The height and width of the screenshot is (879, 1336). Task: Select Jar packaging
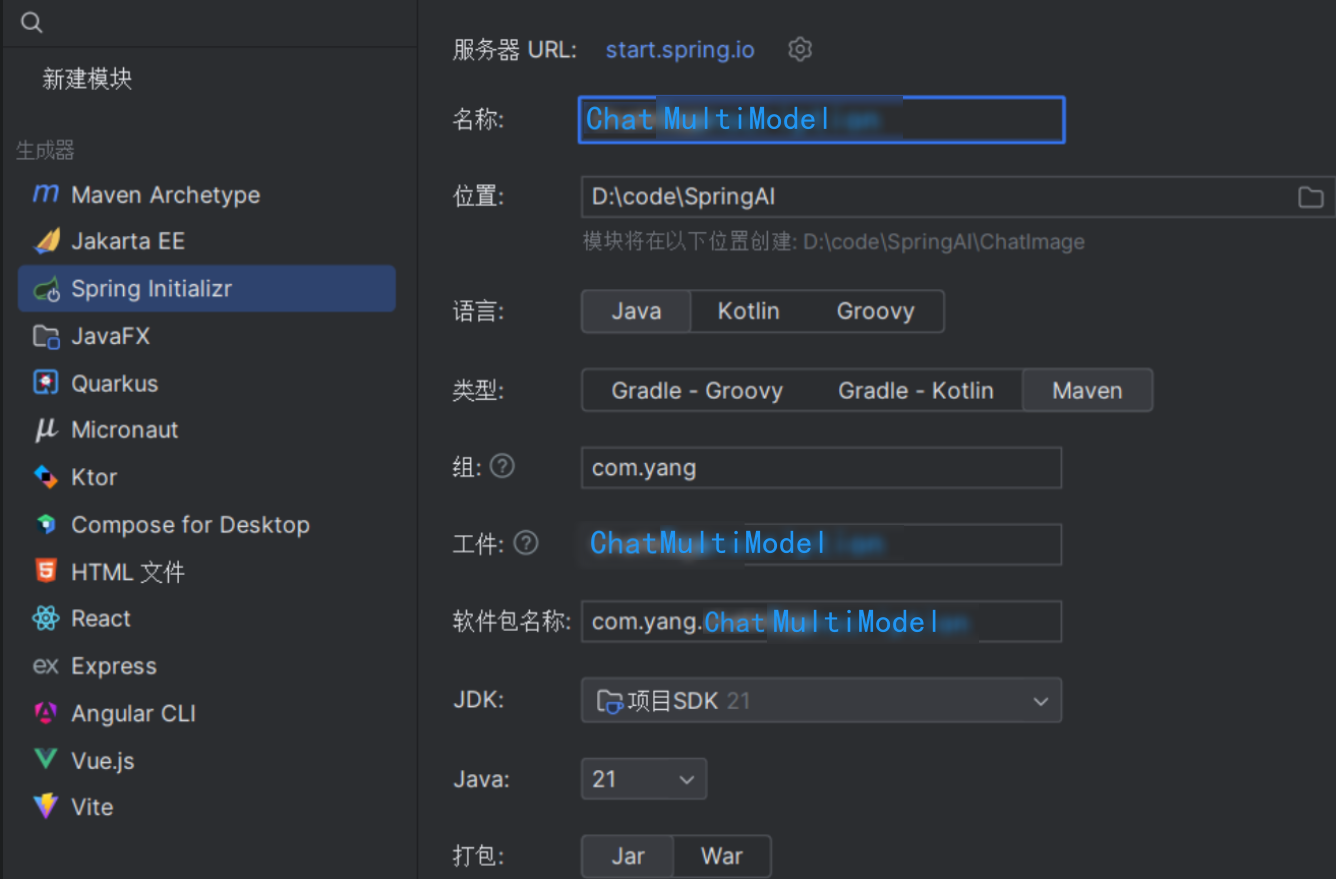pos(628,856)
